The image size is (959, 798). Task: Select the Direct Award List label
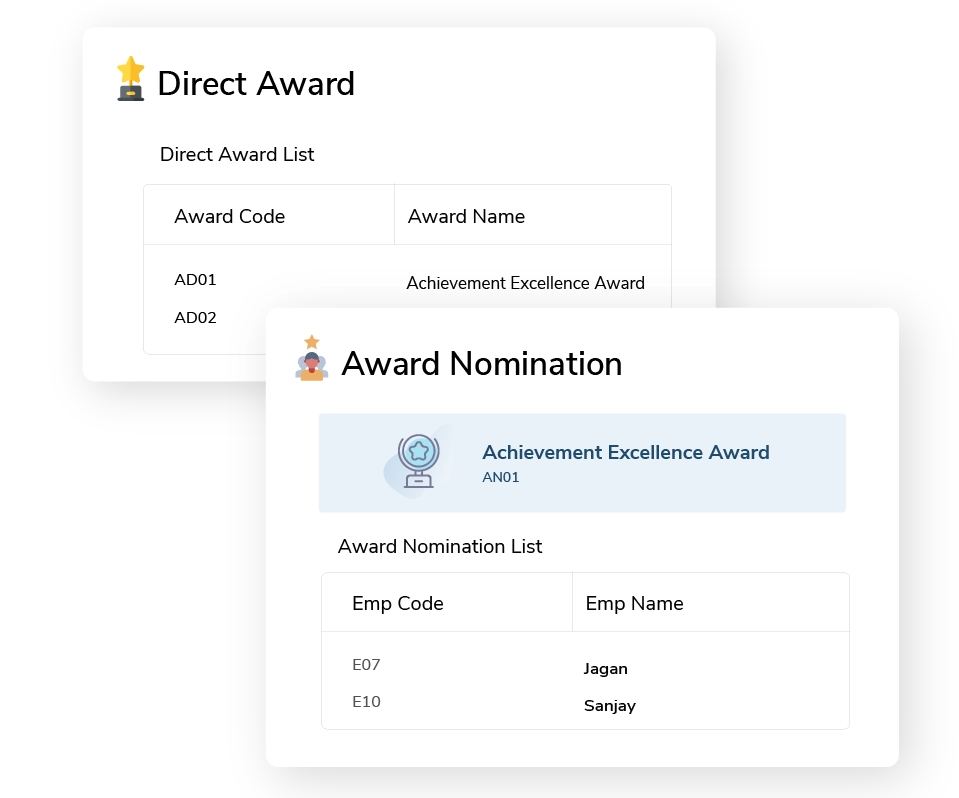pyautogui.click(x=237, y=154)
